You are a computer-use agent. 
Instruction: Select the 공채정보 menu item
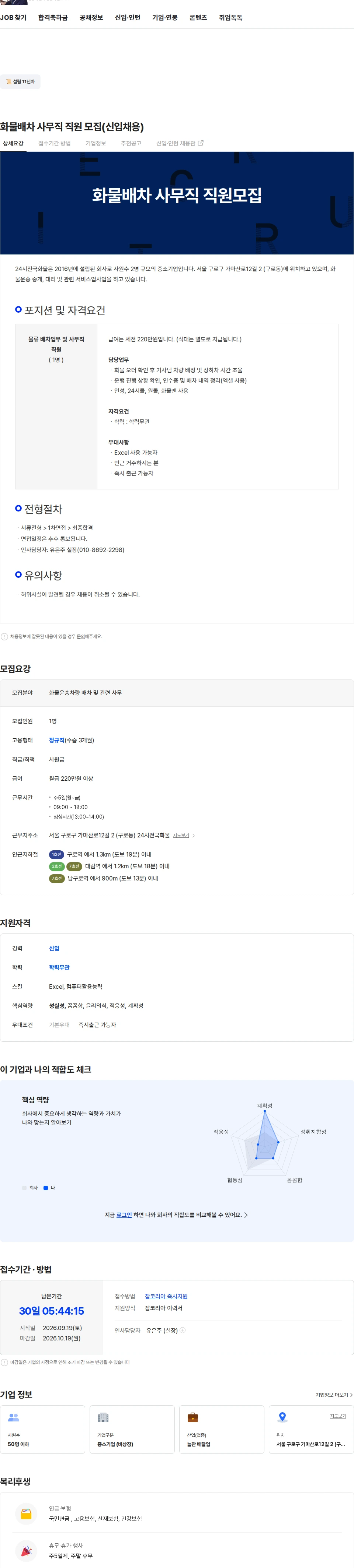click(x=91, y=18)
